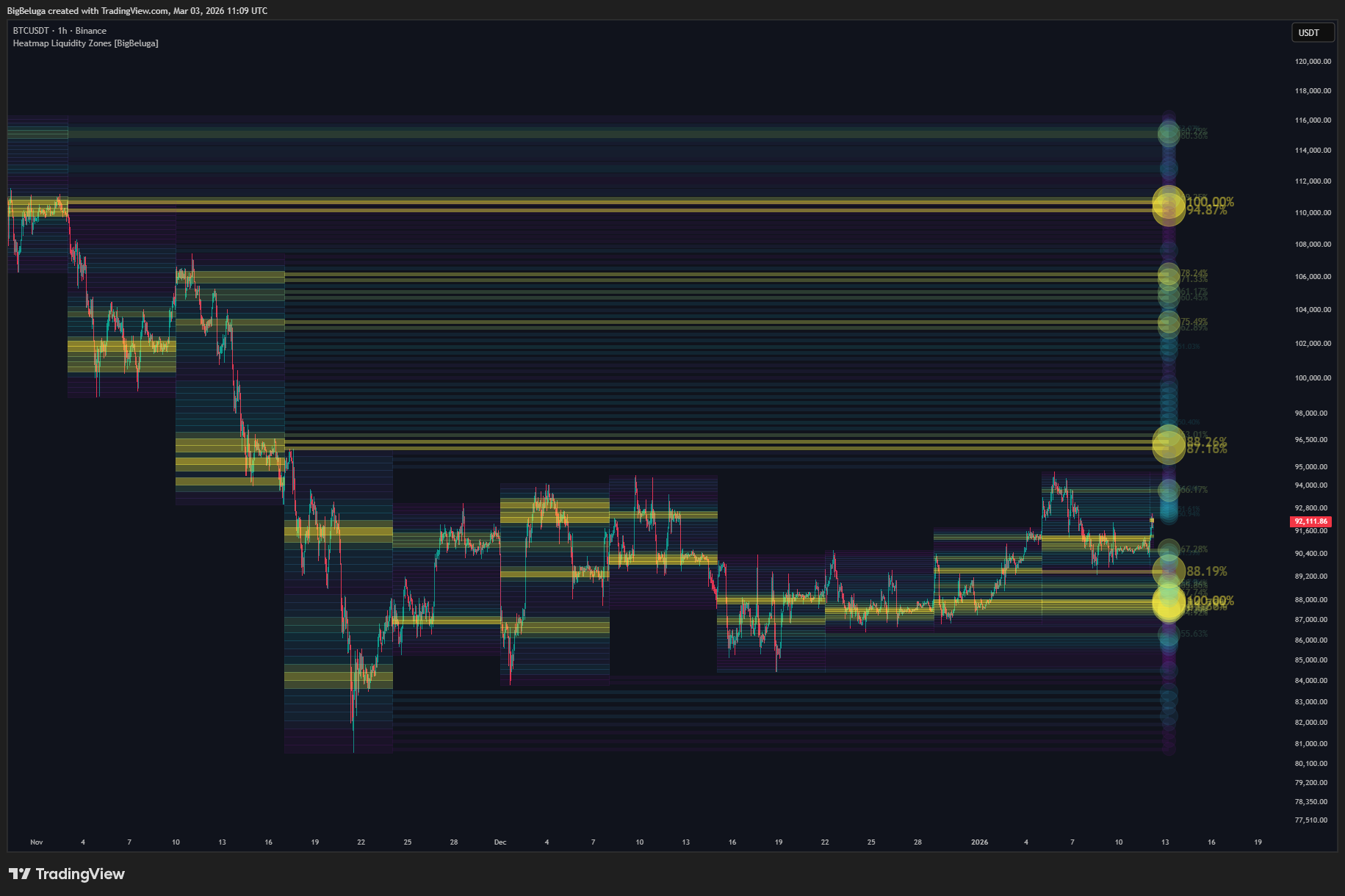Click the 92,800.00 price axis label
Screen dimensions: 1345x896
[x=1311, y=508]
